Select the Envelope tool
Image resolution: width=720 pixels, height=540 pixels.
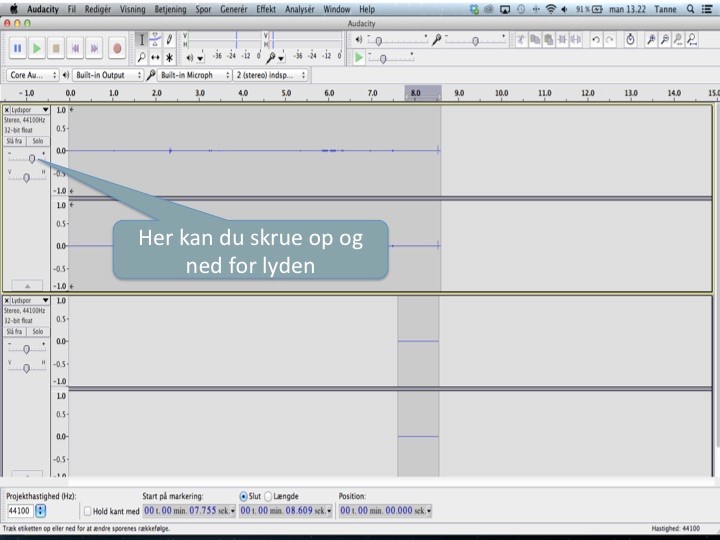tap(155, 40)
